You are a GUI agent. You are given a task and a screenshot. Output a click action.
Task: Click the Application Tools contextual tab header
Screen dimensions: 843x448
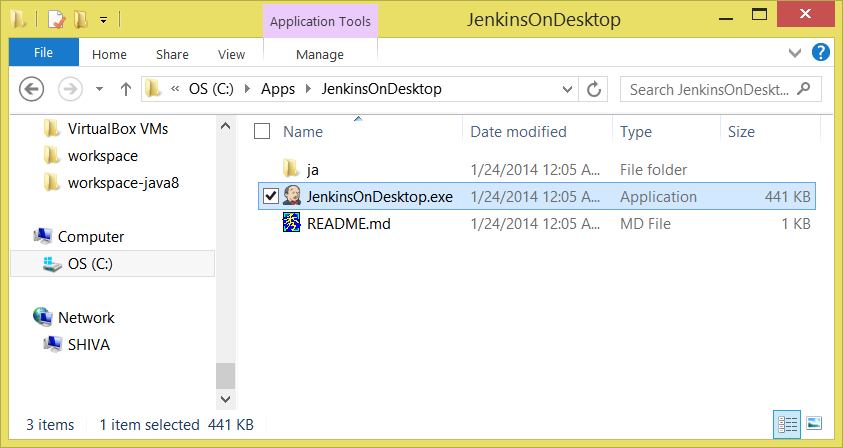[x=320, y=22]
